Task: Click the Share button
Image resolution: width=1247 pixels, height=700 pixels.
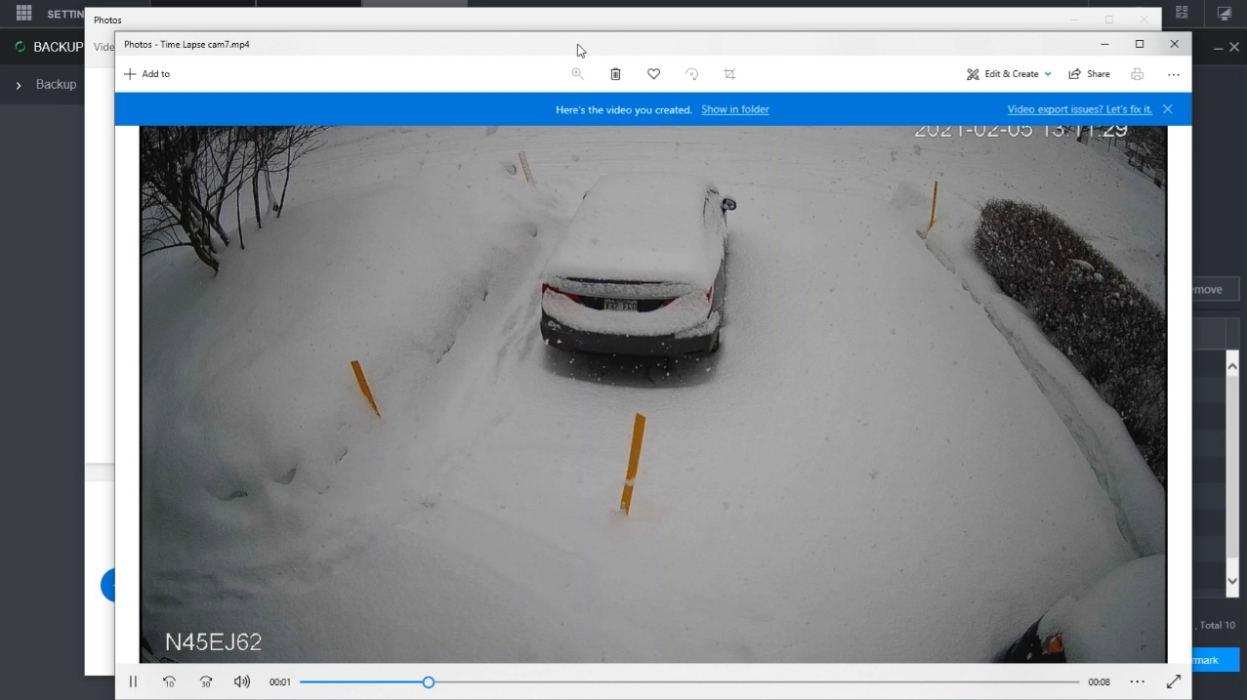Action: coord(1089,74)
